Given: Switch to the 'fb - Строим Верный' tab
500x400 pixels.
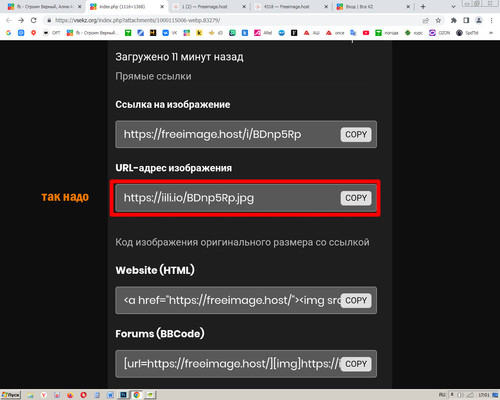Looking at the screenshot, I should (x=43, y=7).
